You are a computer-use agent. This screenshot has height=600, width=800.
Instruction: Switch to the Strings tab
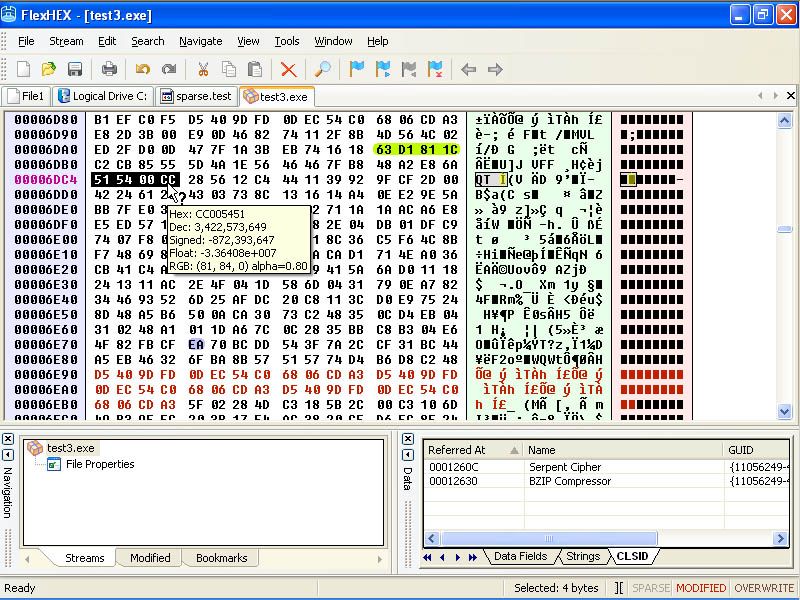click(x=582, y=557)
